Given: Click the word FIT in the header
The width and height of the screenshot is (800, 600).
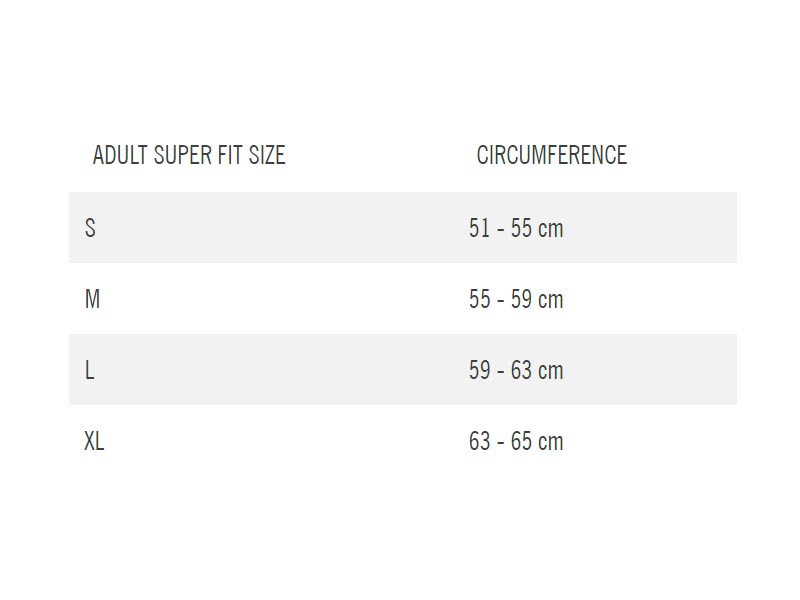Looking at the screenshot, I should coord(230,155).
